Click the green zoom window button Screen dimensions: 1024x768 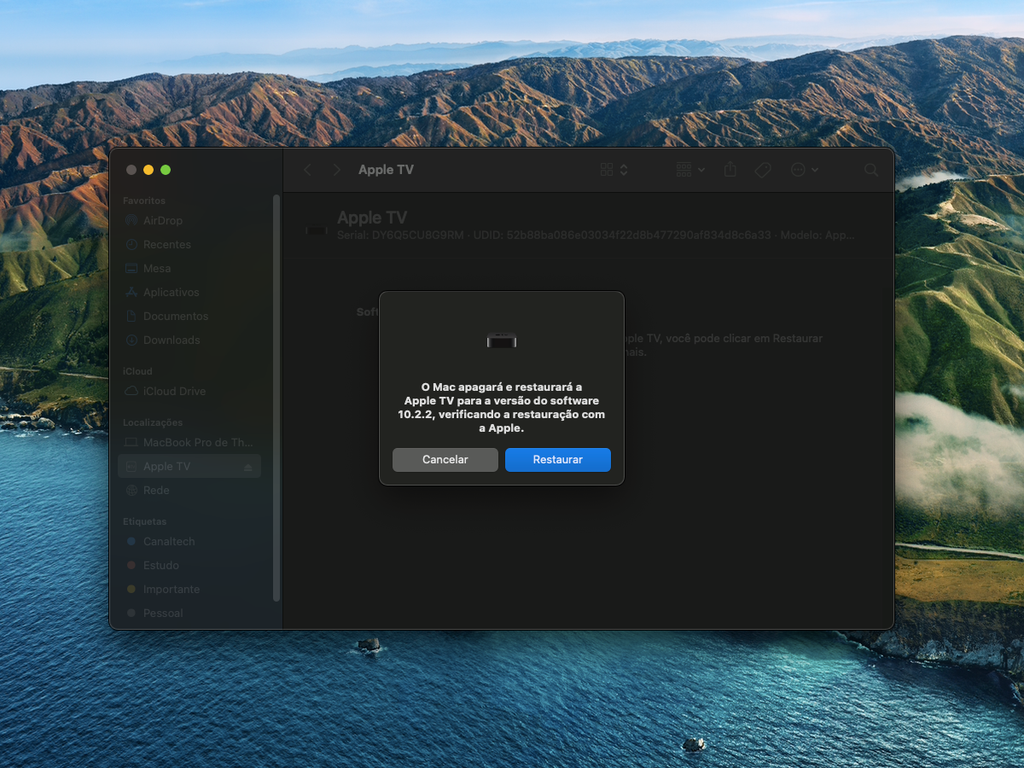click(x=165, y=170)
